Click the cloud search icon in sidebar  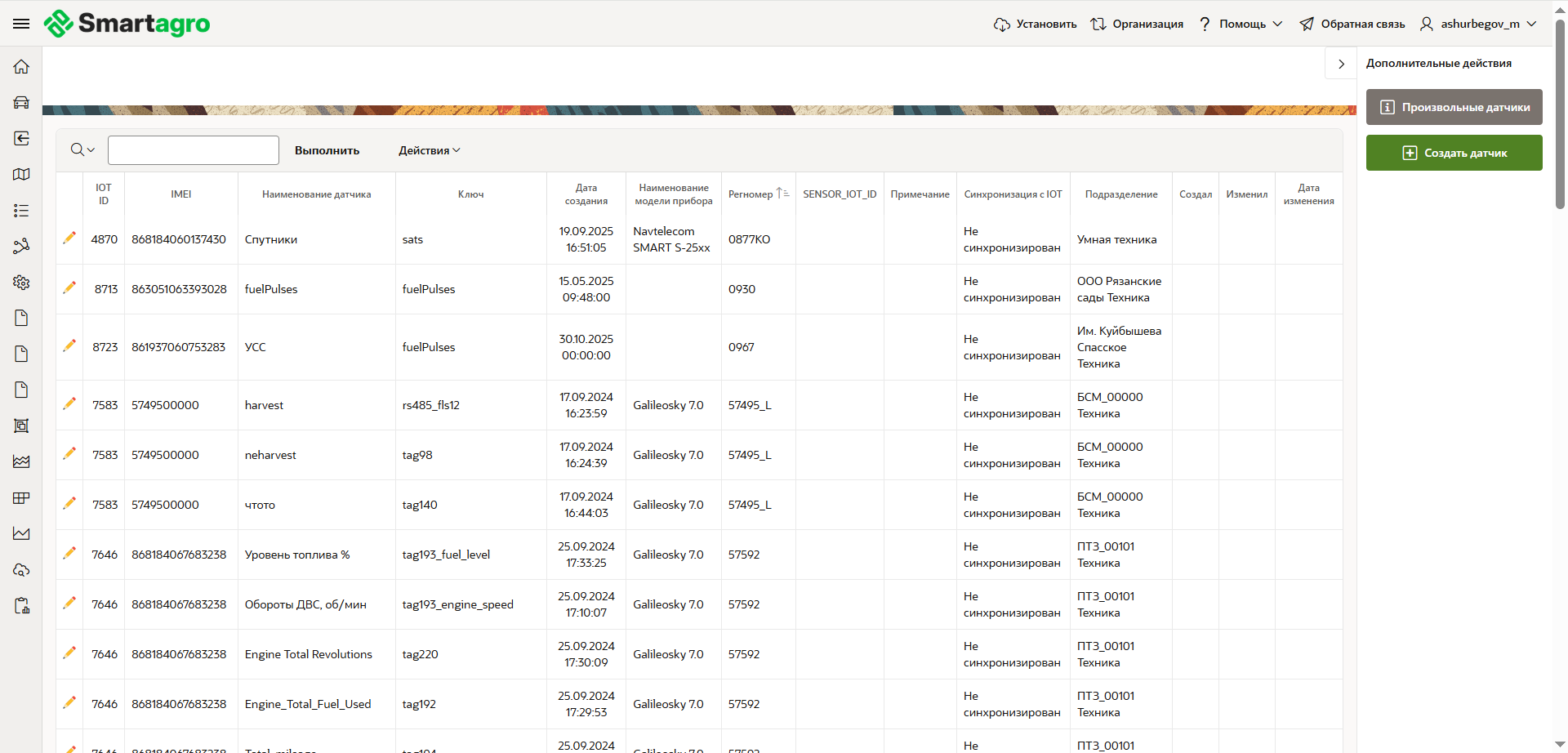pos(21,569)
